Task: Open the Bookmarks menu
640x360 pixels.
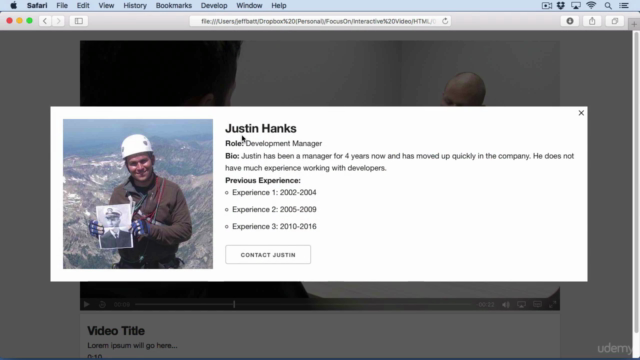Action: [x=174, y=5]
